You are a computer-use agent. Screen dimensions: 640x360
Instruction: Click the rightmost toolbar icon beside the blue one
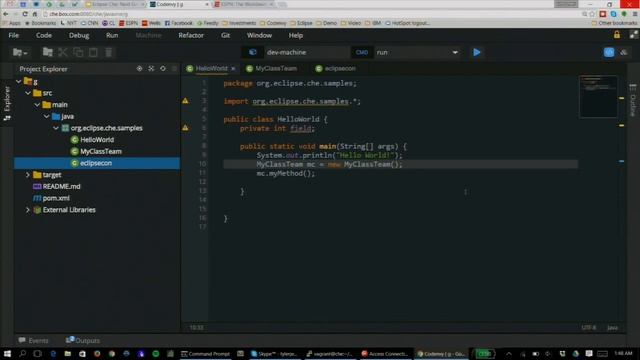624,52
